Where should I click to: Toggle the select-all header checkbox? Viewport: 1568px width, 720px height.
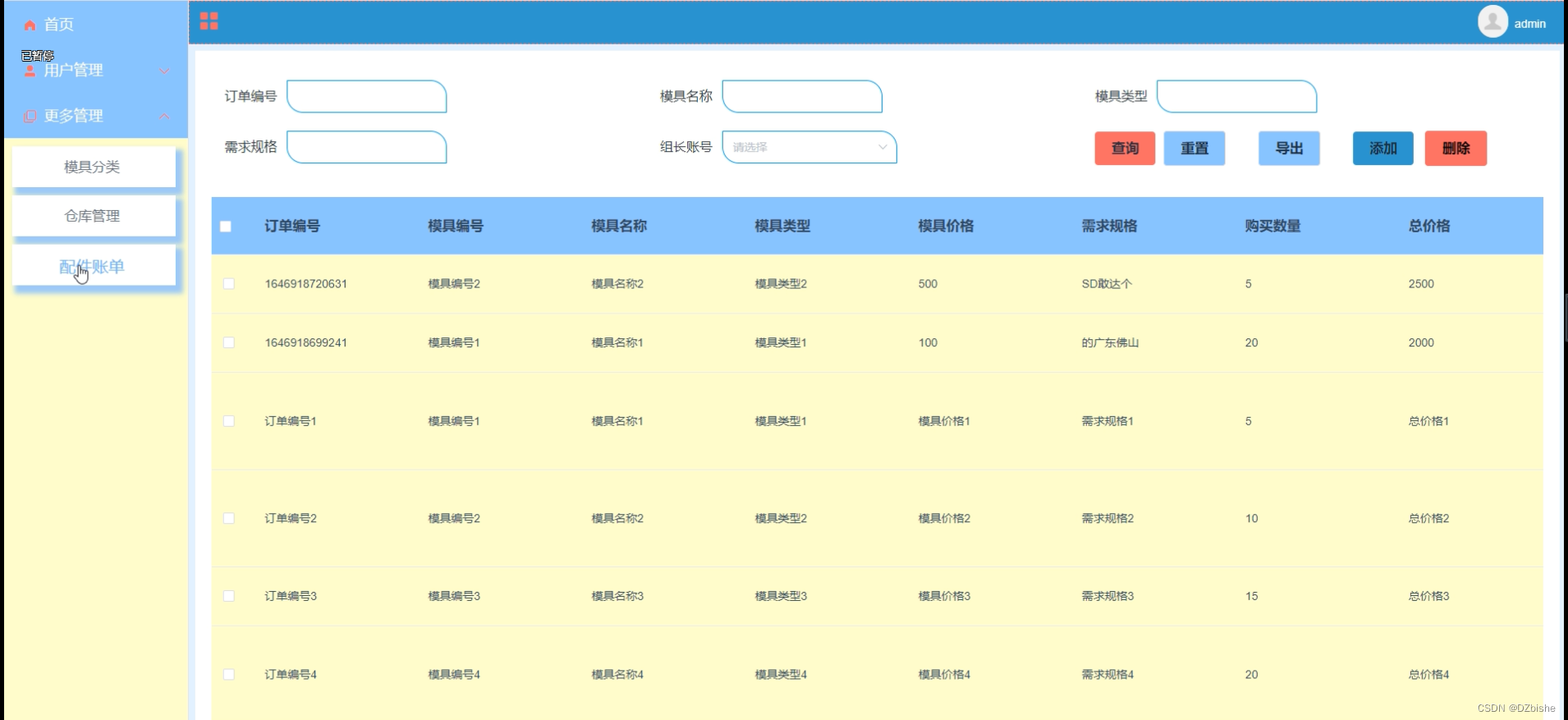(226, 226)
